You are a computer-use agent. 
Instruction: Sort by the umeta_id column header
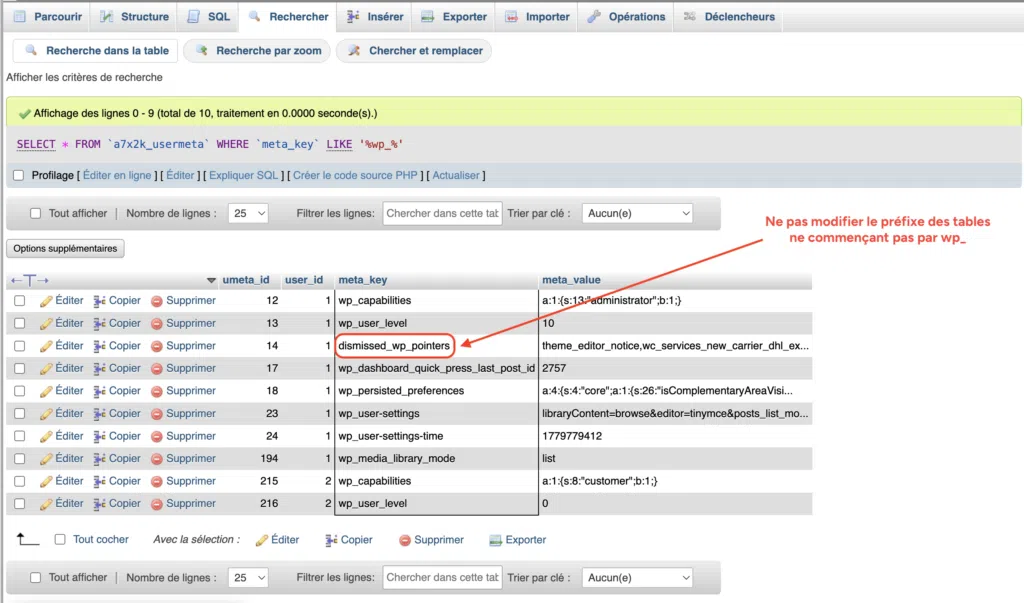[246, 280]
